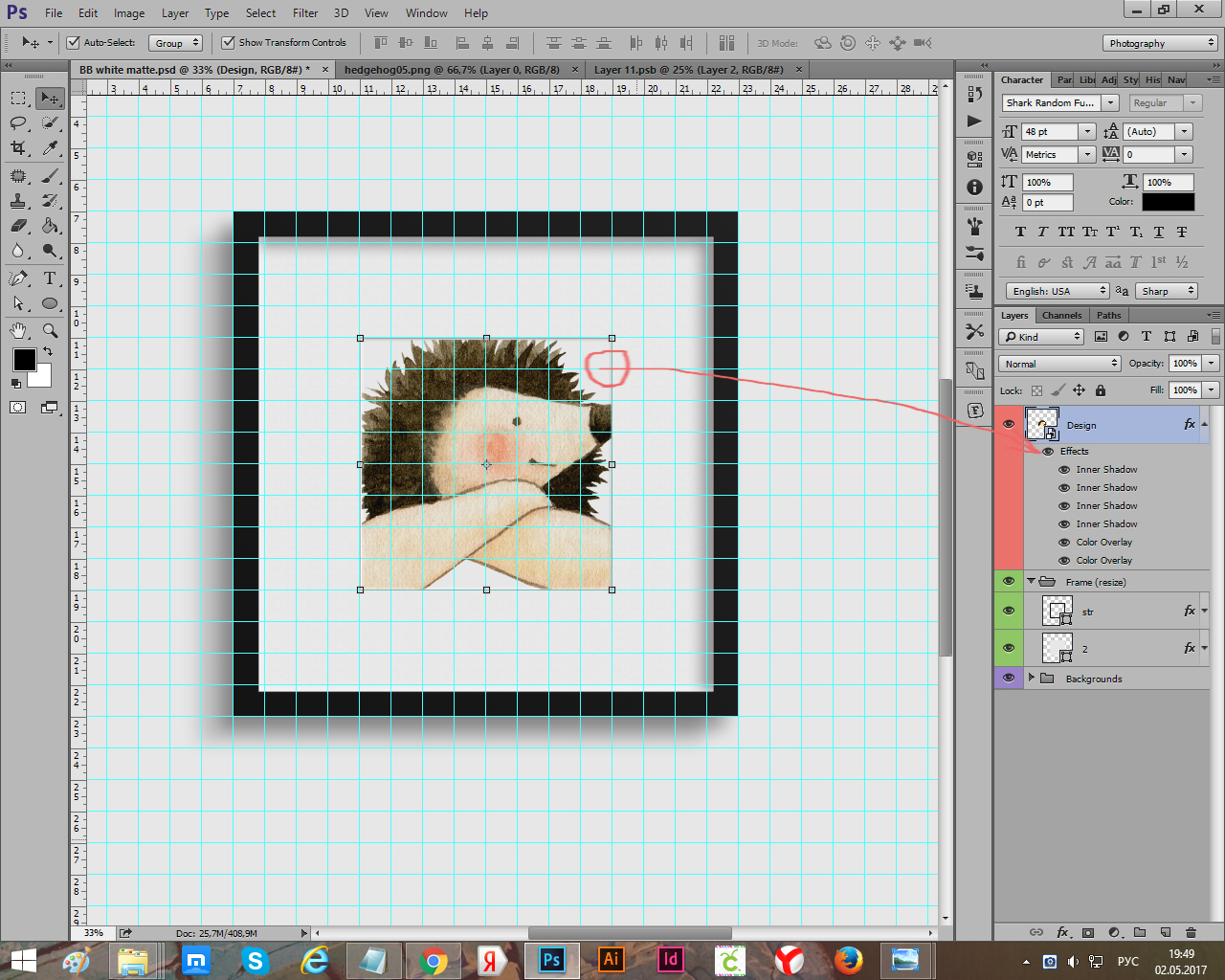Expand the Backgrounds layer group
Viewport: 1225px width, 980px height.
coord(1032,678)
